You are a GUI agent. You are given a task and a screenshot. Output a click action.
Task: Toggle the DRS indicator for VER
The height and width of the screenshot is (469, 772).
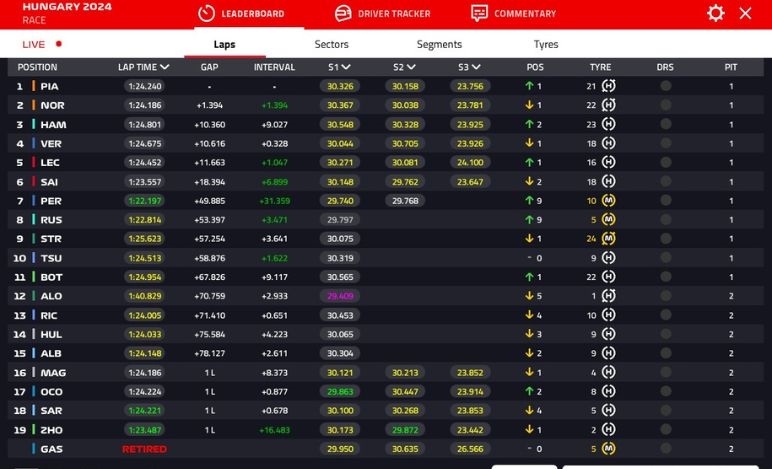[x=665, y=144]
